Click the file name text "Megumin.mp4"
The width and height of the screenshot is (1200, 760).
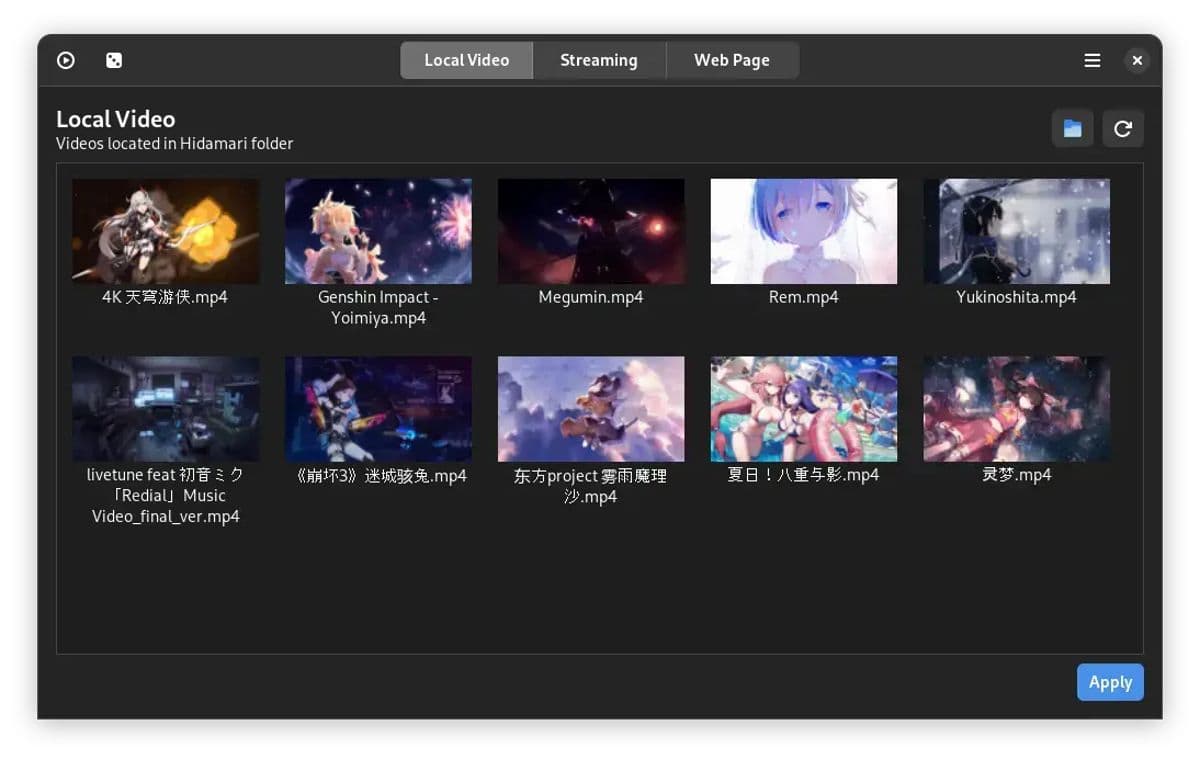pos(591,297)
